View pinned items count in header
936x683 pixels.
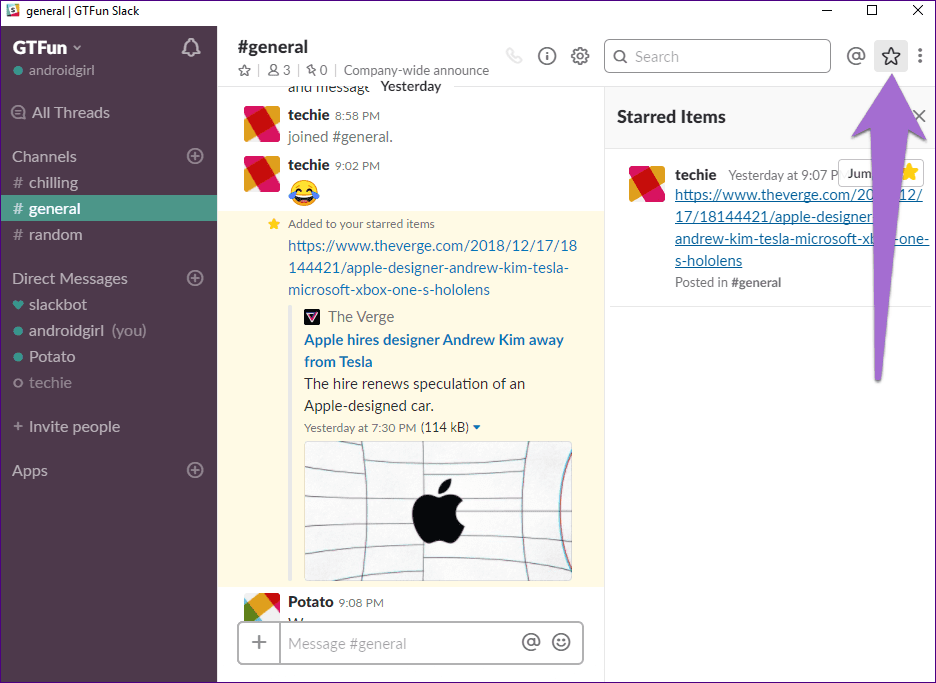coord(317,70)
